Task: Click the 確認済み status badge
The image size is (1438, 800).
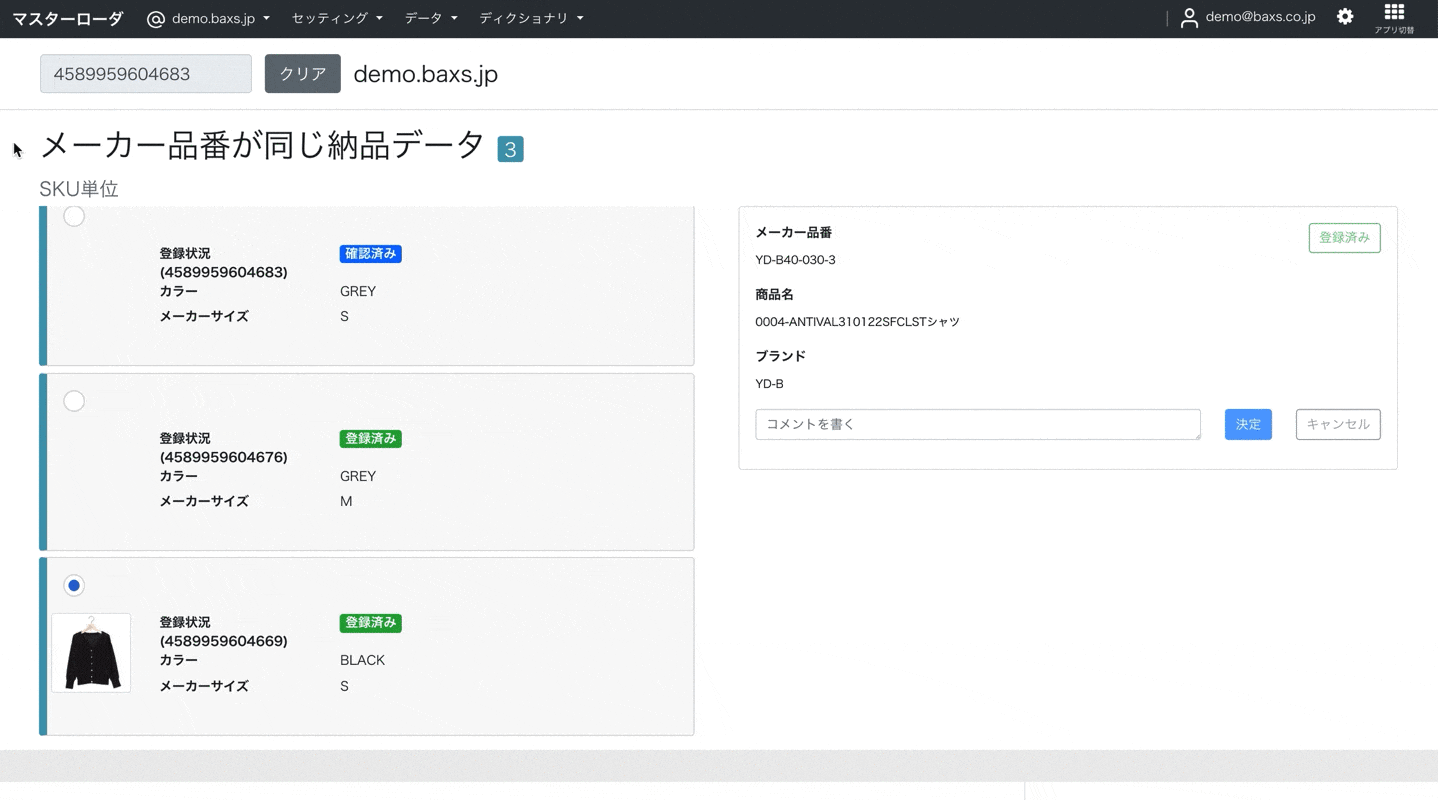Action: coord(370,253)
